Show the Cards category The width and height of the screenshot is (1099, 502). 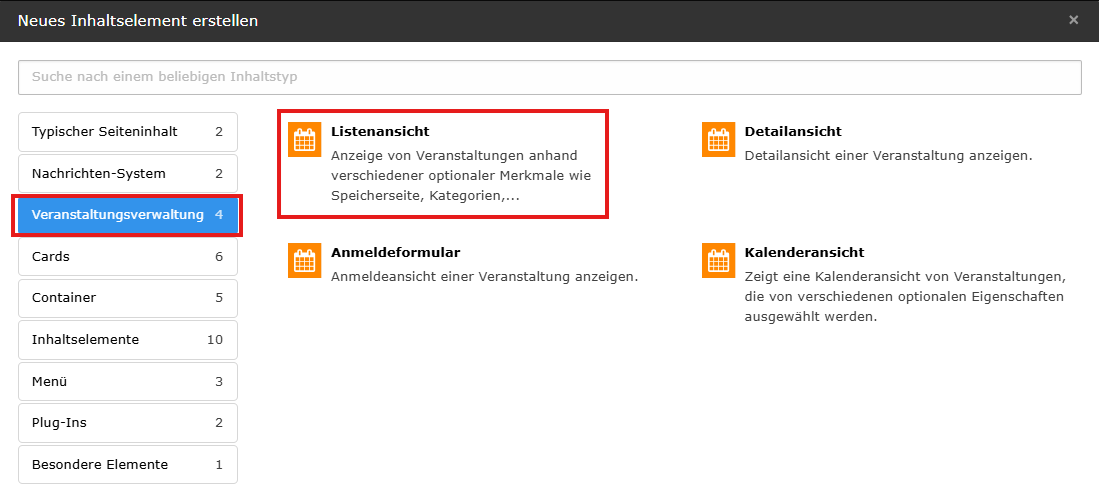[x=127, y=257]
